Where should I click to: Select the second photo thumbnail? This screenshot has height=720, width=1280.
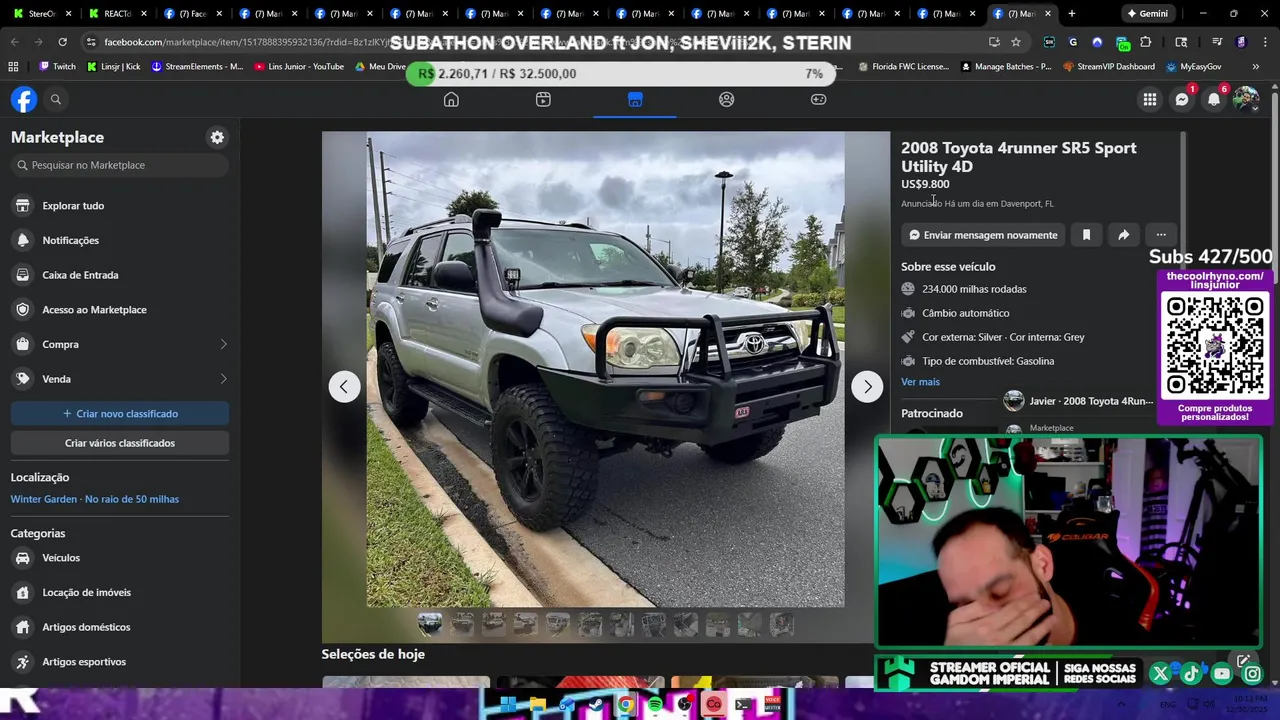[x=462, y=624]
